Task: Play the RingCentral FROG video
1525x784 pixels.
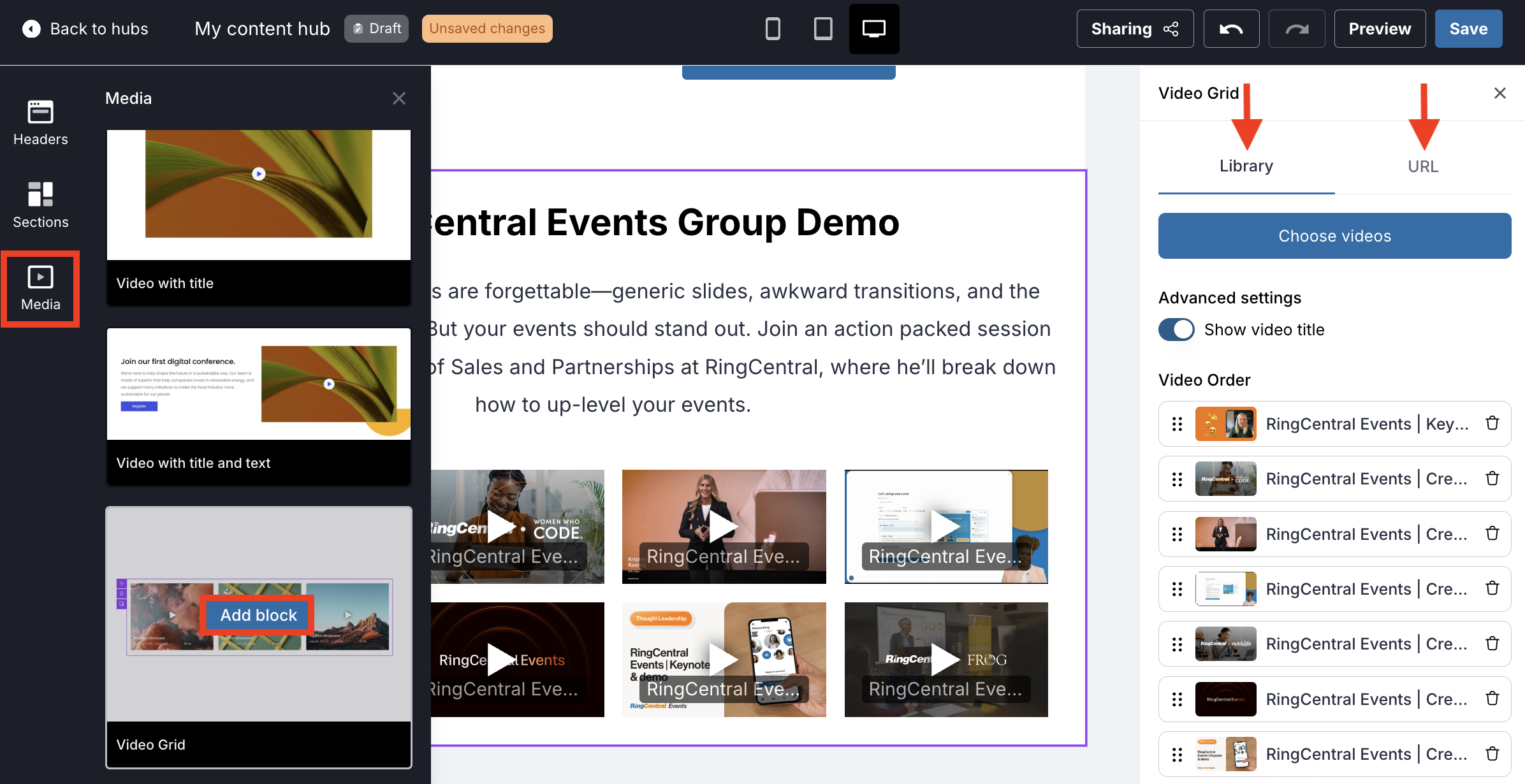Action: 946,660
